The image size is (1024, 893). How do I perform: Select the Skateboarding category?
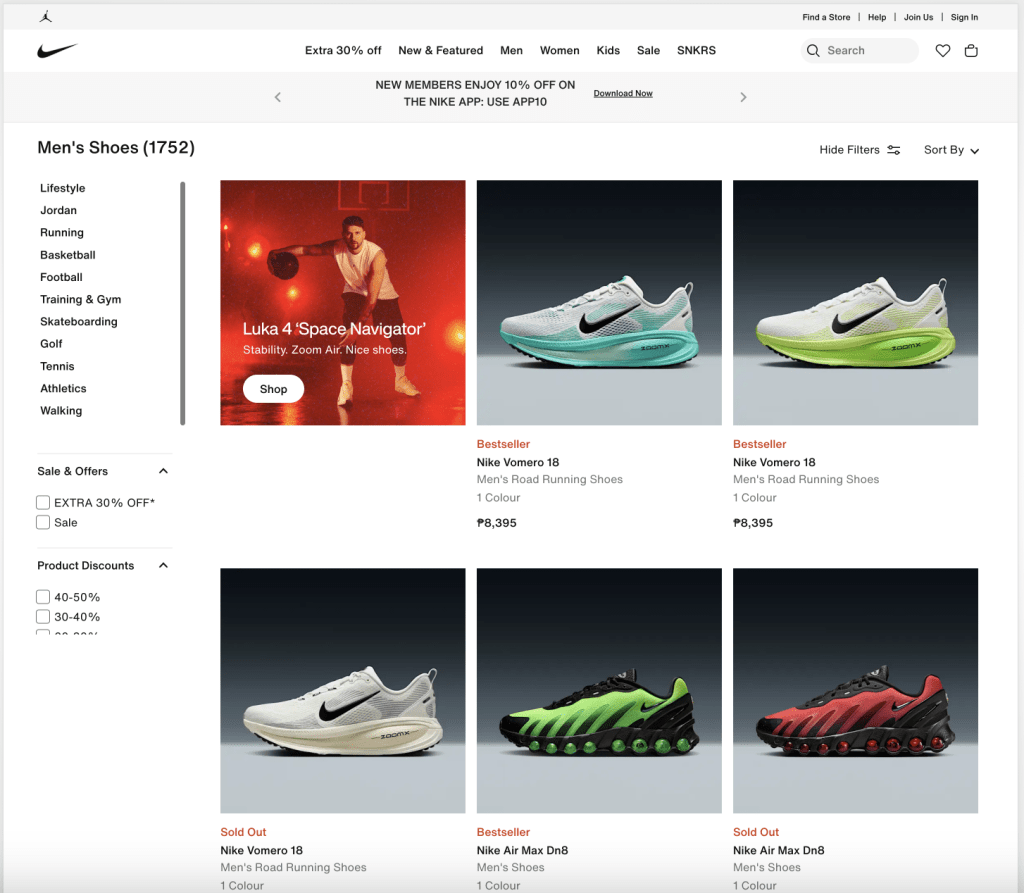pos(79,321)
